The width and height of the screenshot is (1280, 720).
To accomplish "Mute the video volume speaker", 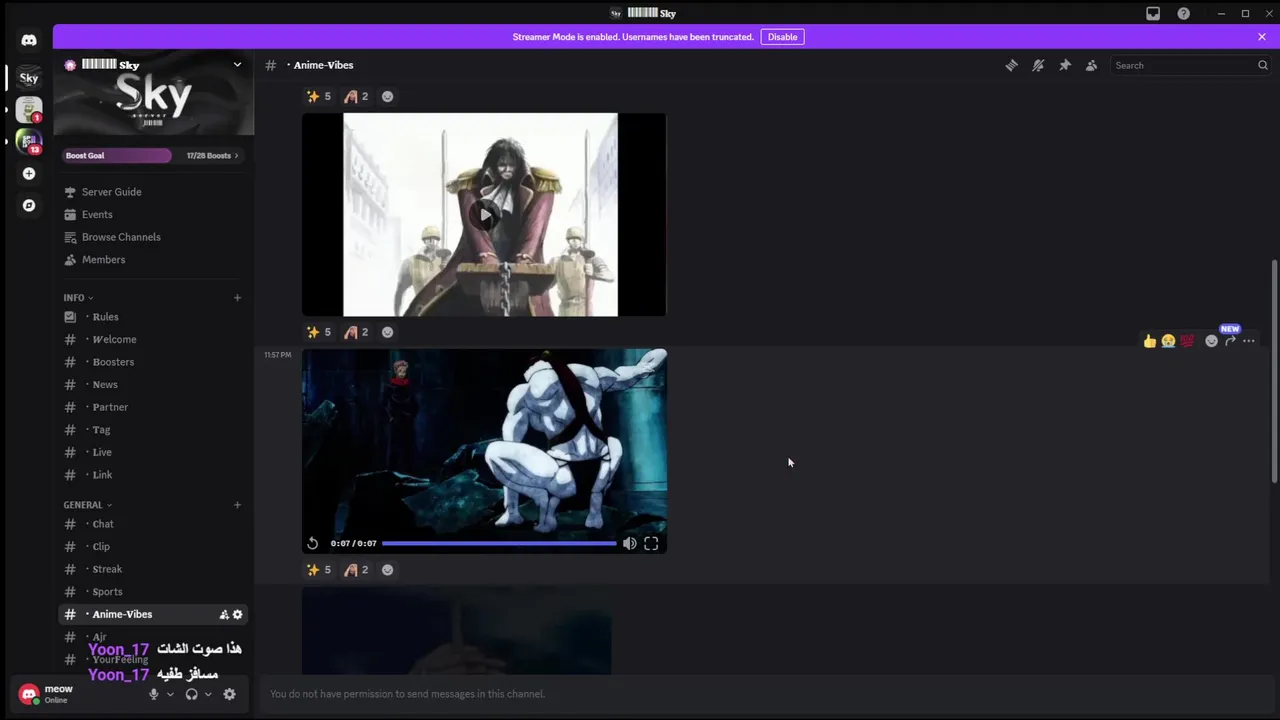I will pyautogui.click(x=629, y=543).
